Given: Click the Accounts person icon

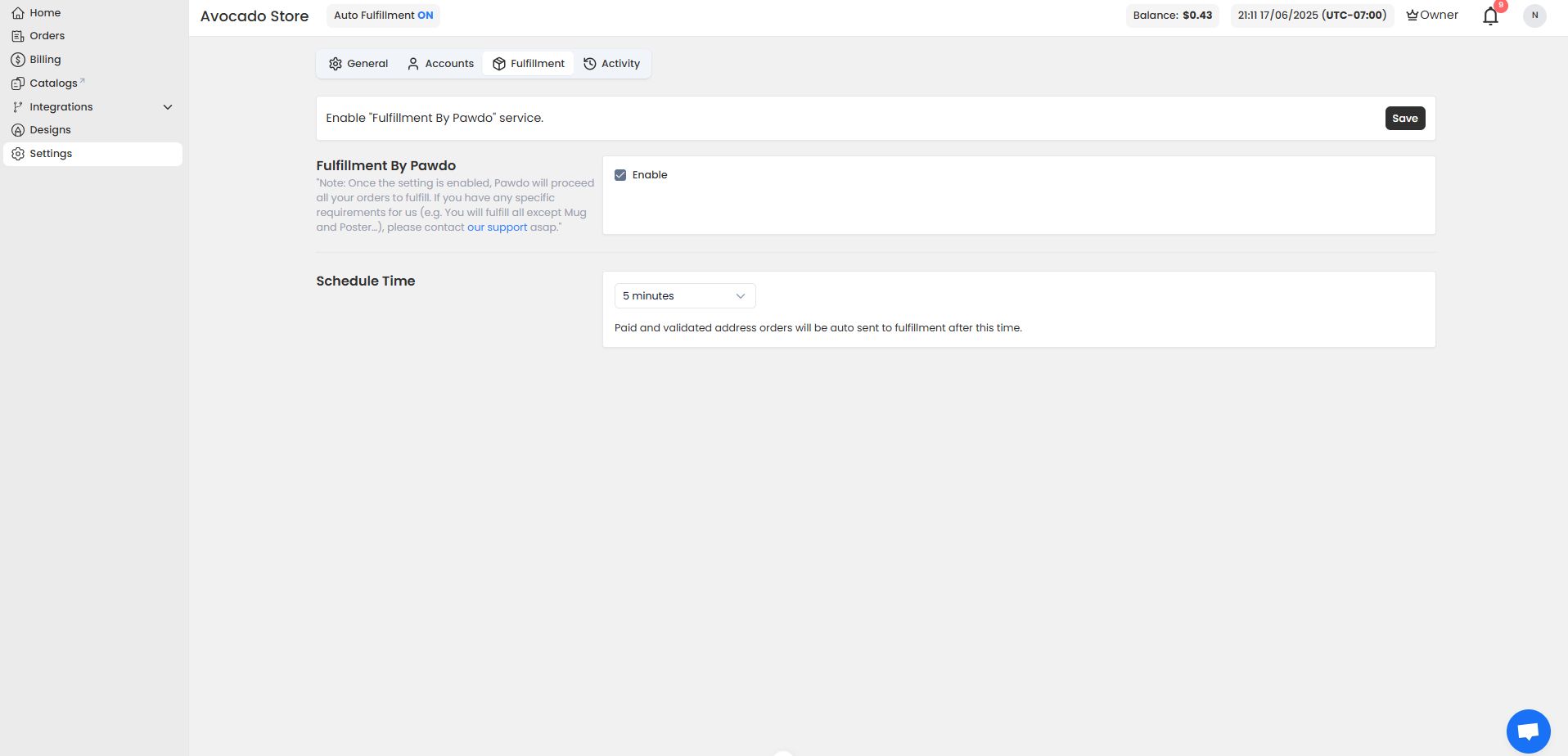Looking at the screenshot, I should pyautogui.click(x=413, y=64).
